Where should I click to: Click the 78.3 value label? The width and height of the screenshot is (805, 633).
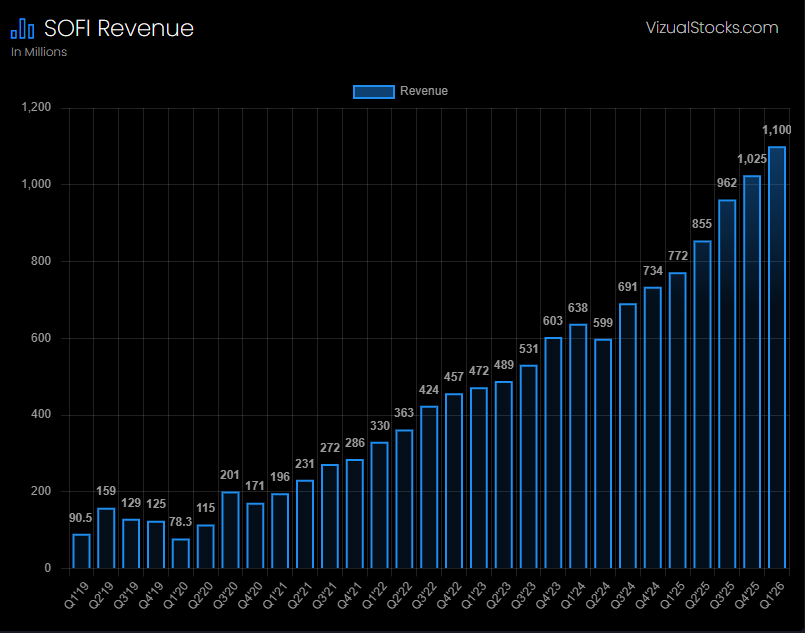pos(180,522)
